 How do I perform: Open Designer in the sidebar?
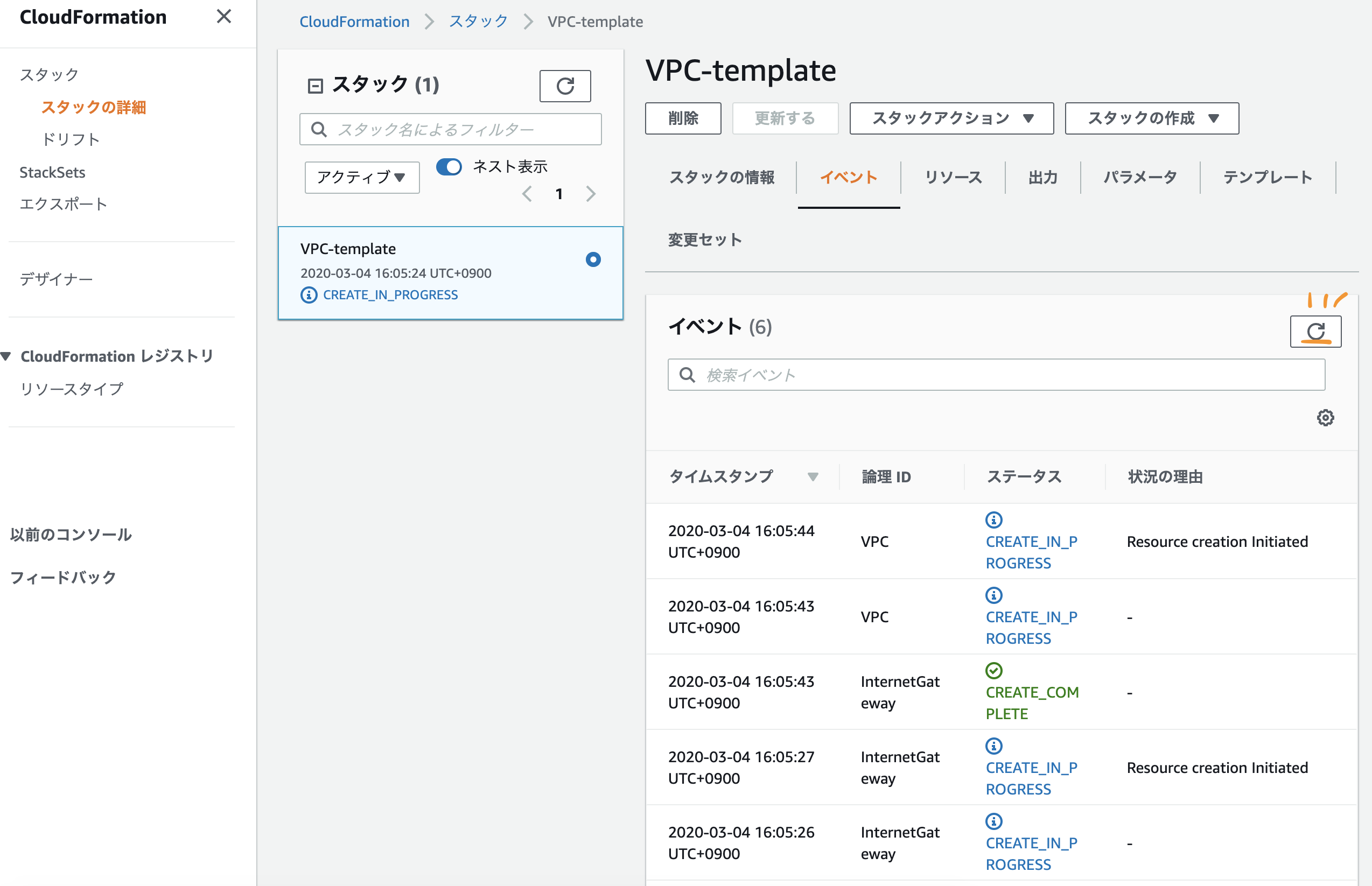56,279
